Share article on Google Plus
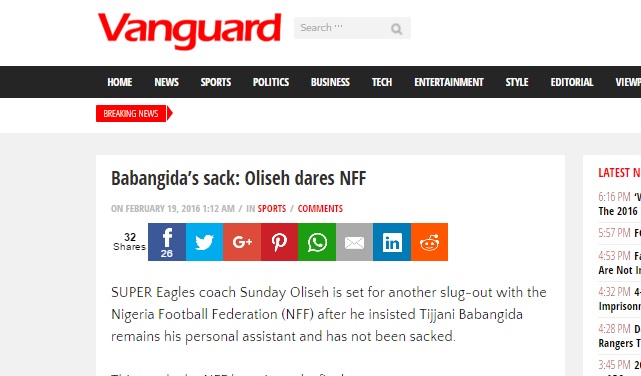The height and width of the screenshot is (376, 641). [x=242, y=242]
